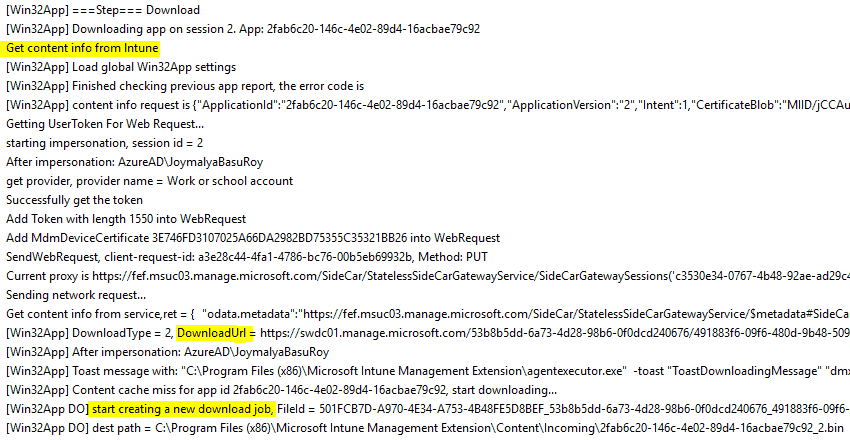Viewport: 850px width, 440px height.
Task: Click the 'Add MdmDeviceCertificate' log line
Action: [253, 238]
